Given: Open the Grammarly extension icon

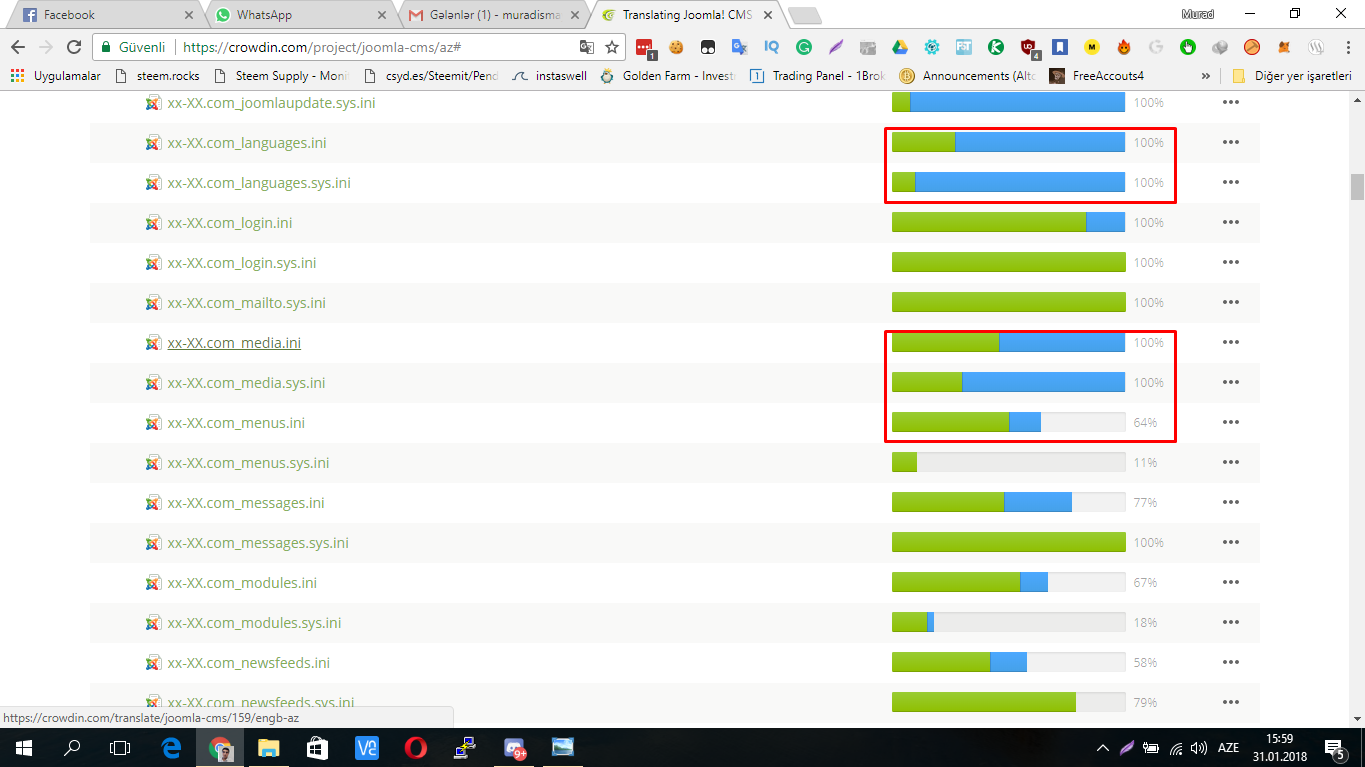Looking at the screenshot, I should [804, 47].
